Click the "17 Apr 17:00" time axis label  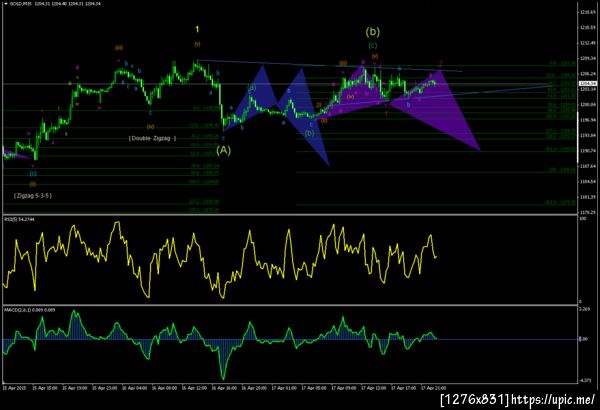pyautogui.click(x=403, y=388)
